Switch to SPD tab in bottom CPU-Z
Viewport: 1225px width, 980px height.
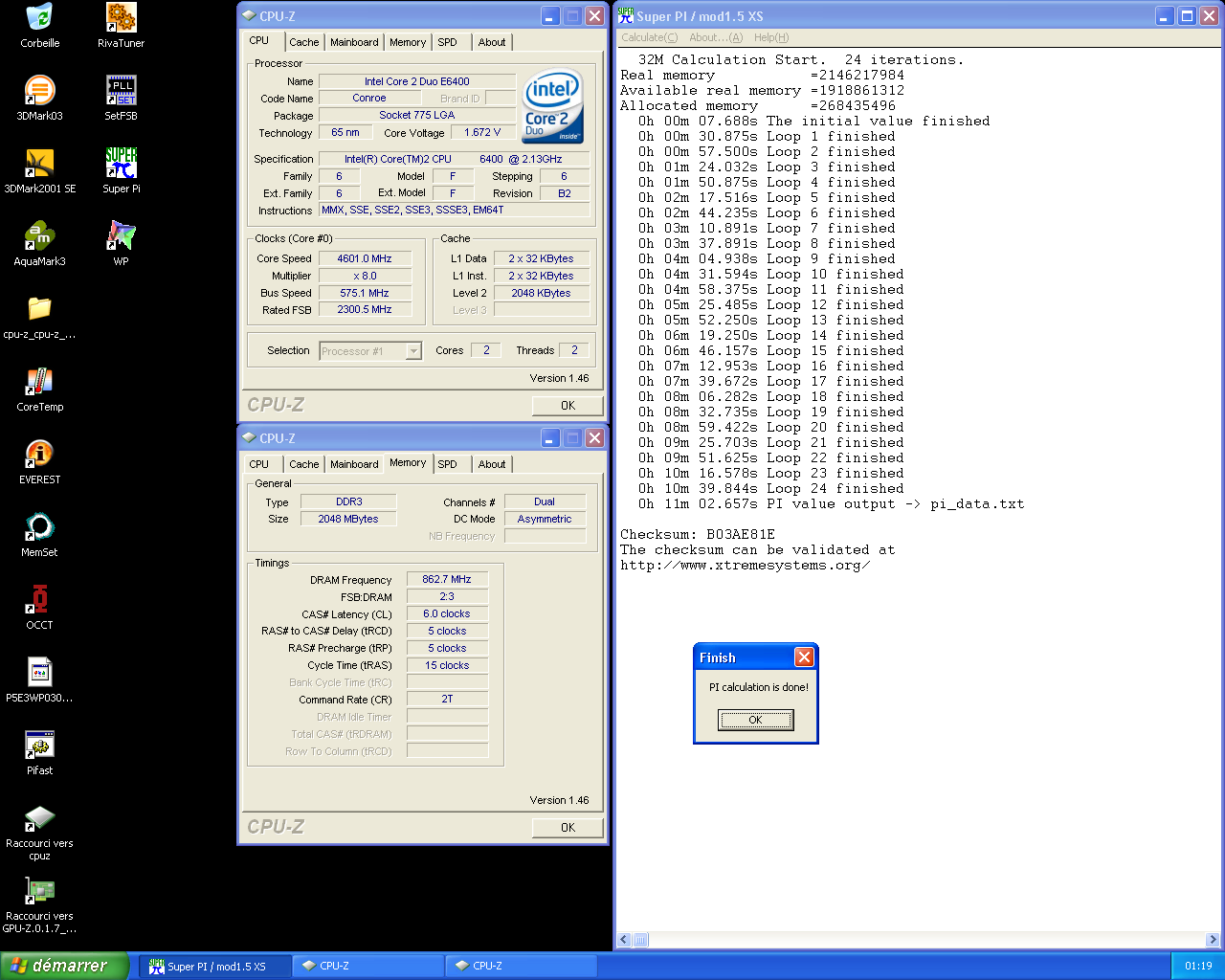(447, 464)
